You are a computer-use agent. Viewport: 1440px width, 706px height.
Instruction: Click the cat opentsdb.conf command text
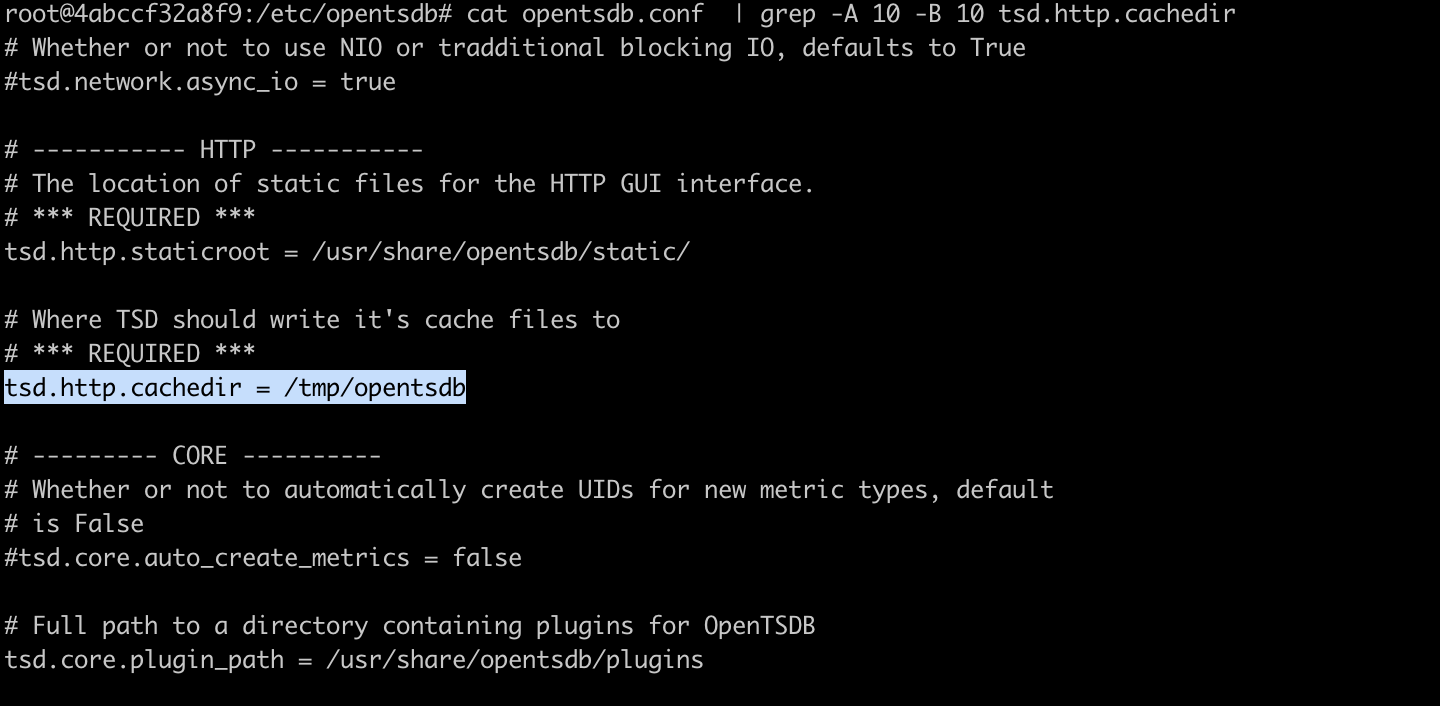click(585, 13)
